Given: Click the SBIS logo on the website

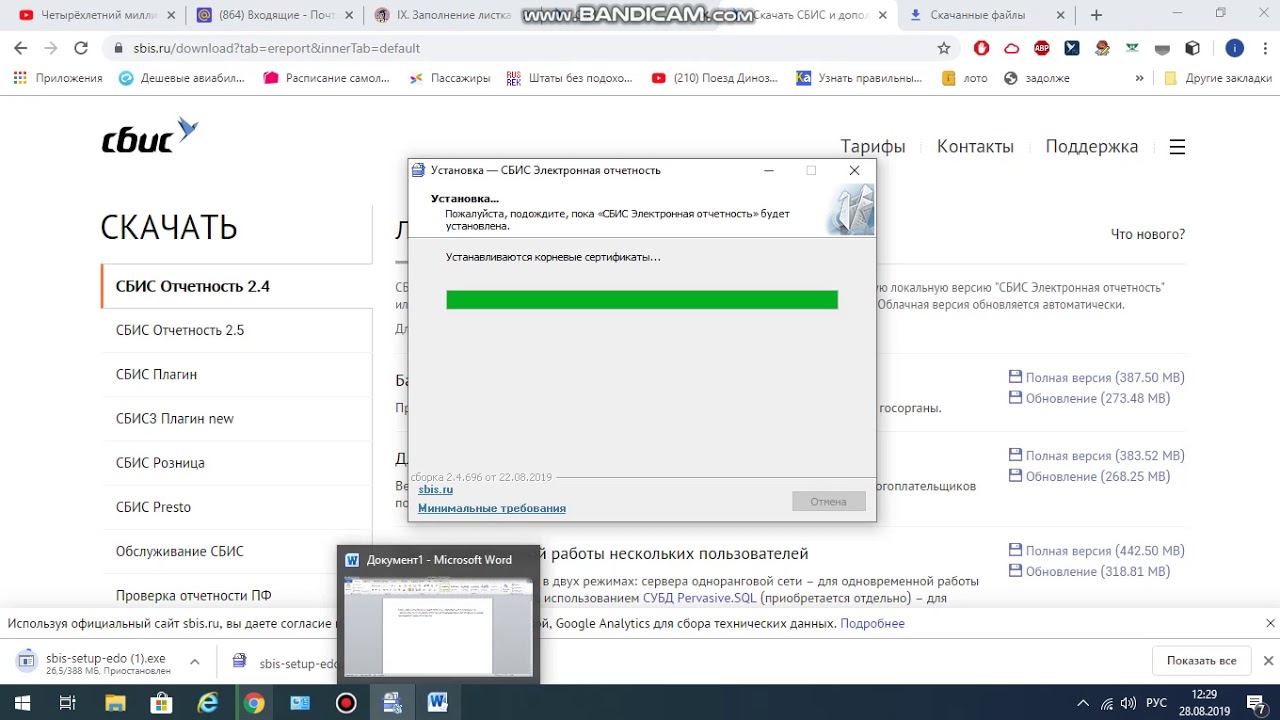Looking at the screenshot, I should pos(150,136).
